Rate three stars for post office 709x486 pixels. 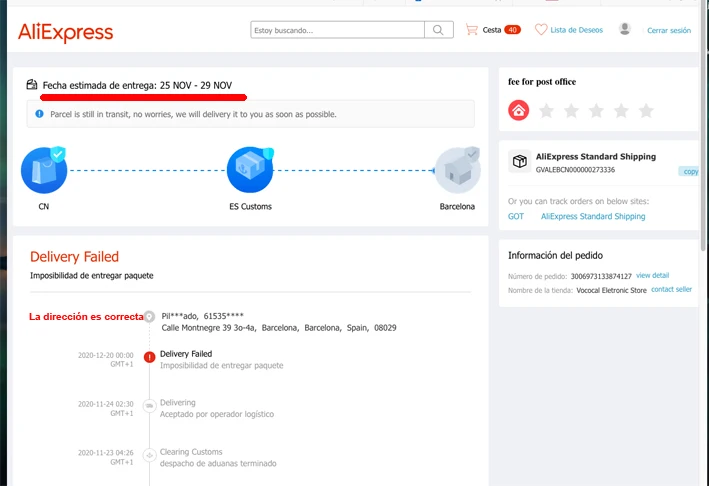[x=596, y=110]
